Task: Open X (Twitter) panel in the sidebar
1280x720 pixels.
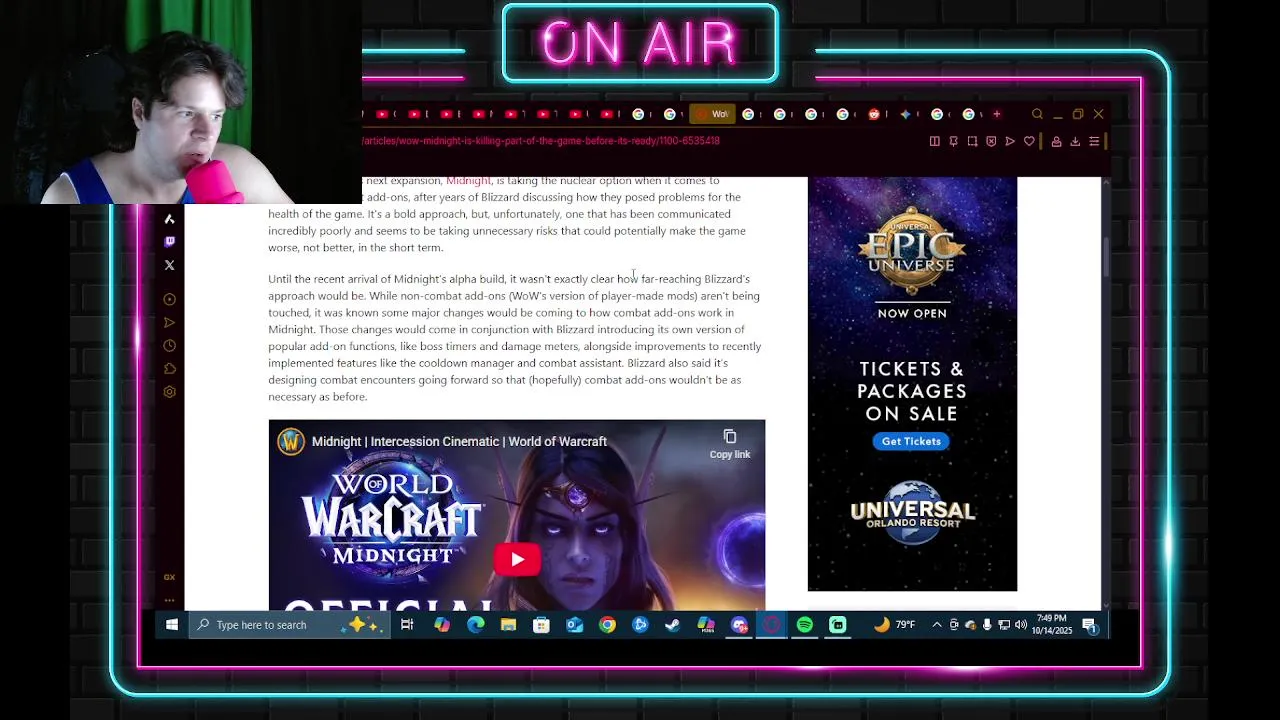Action: click(169, 265)
